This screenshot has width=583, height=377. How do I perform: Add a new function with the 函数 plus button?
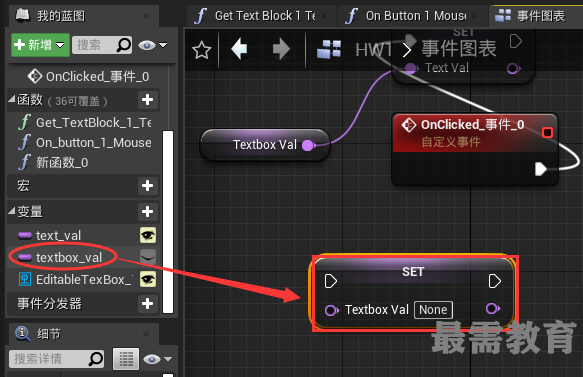tap(148, 100)
